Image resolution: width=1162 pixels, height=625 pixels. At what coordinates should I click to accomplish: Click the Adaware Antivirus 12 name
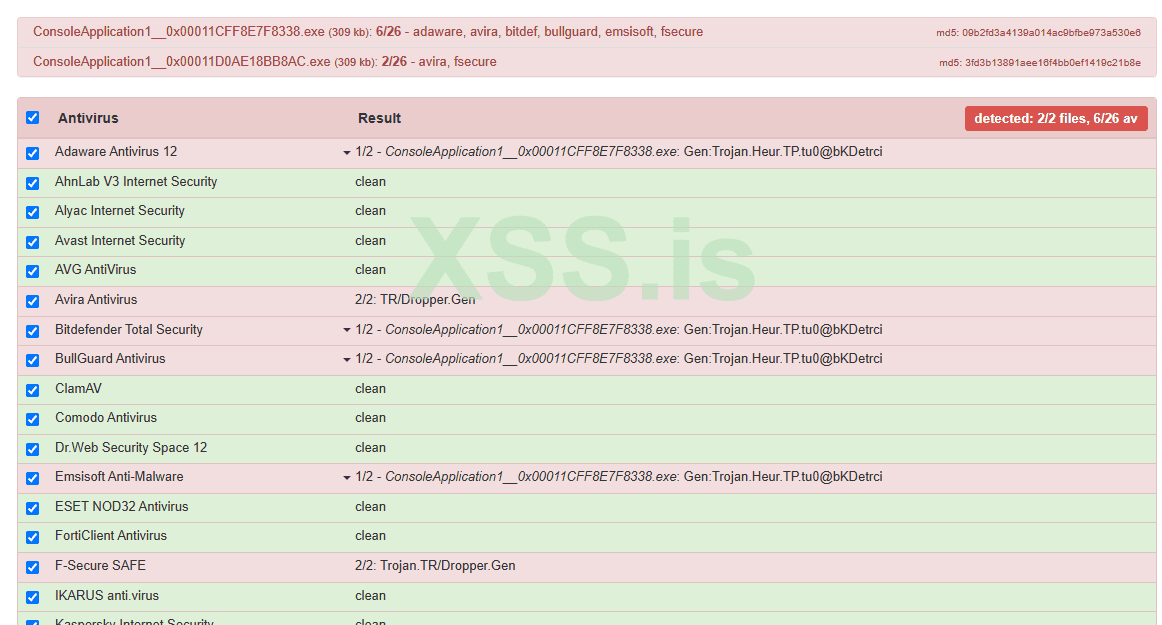pyautogui.click(x=116, y=151)
